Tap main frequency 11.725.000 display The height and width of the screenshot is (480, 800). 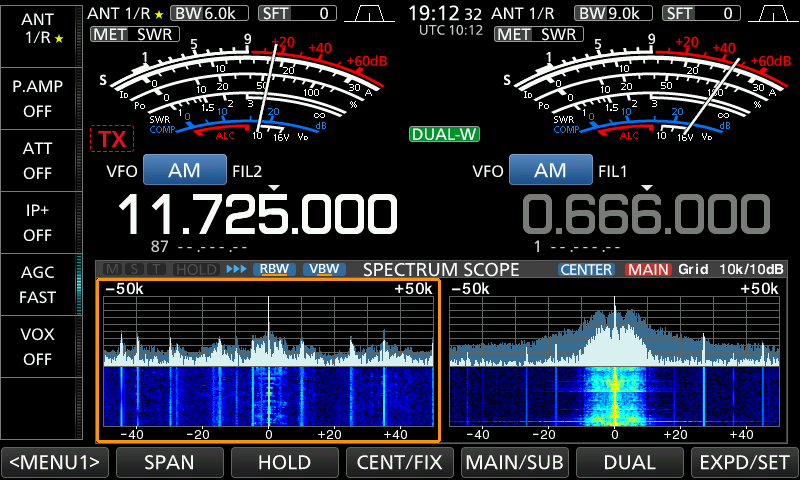point(258,214)
